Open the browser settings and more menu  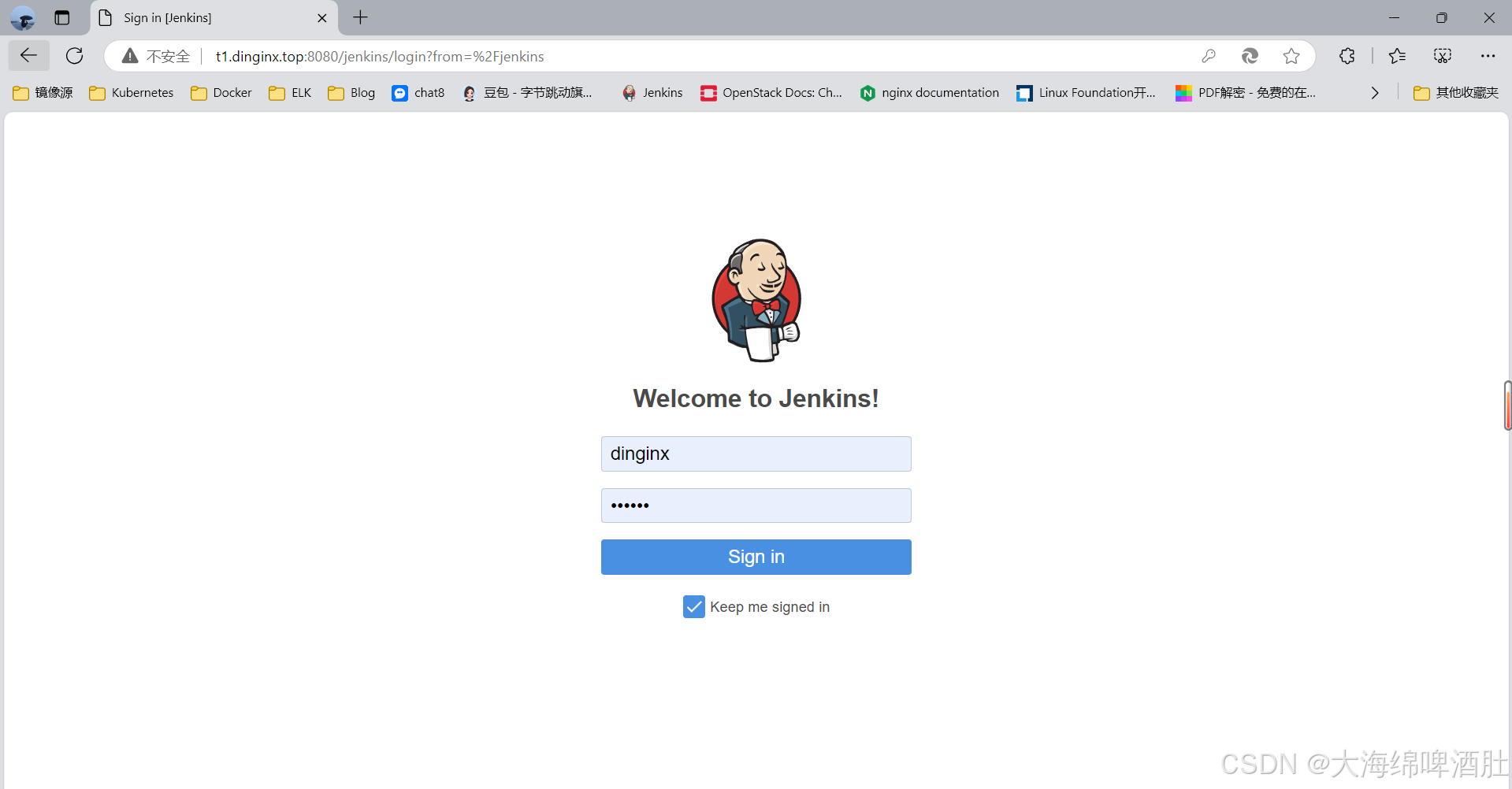pyautogui.click(x=1488, y=56)
